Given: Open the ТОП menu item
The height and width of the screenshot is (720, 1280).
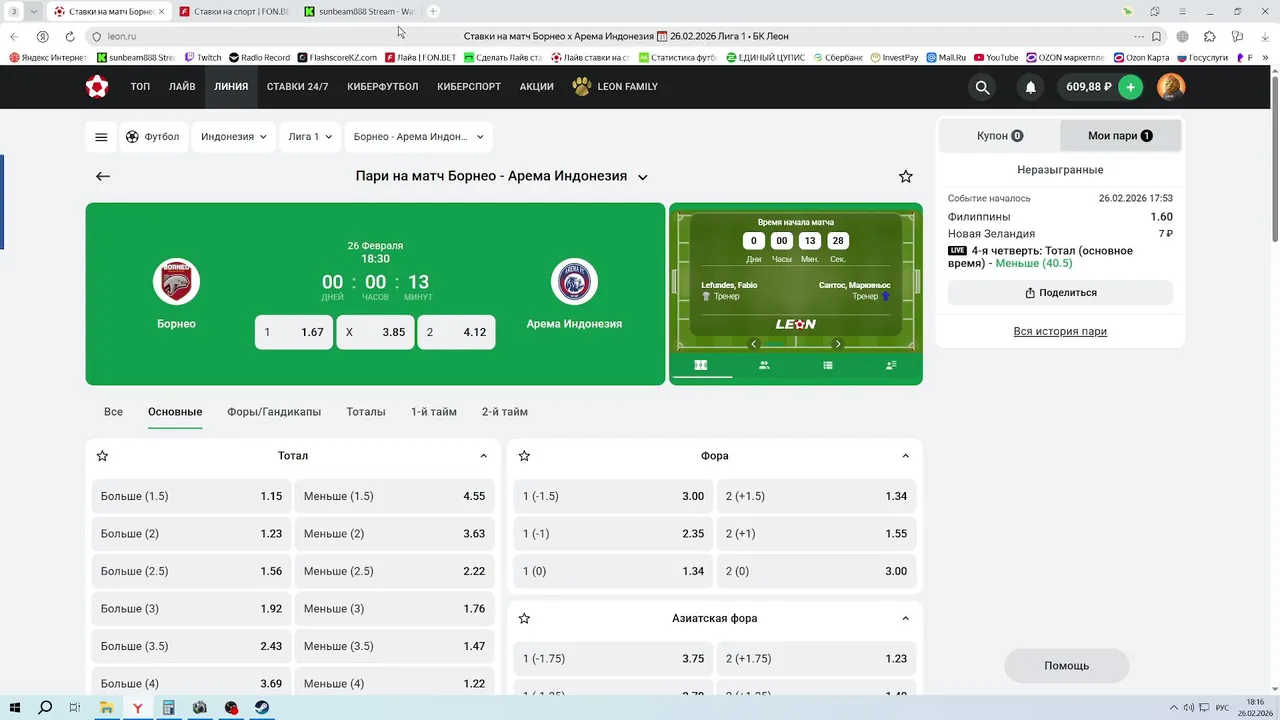Looking at the screenshot, I should click(x=140, y=87).
